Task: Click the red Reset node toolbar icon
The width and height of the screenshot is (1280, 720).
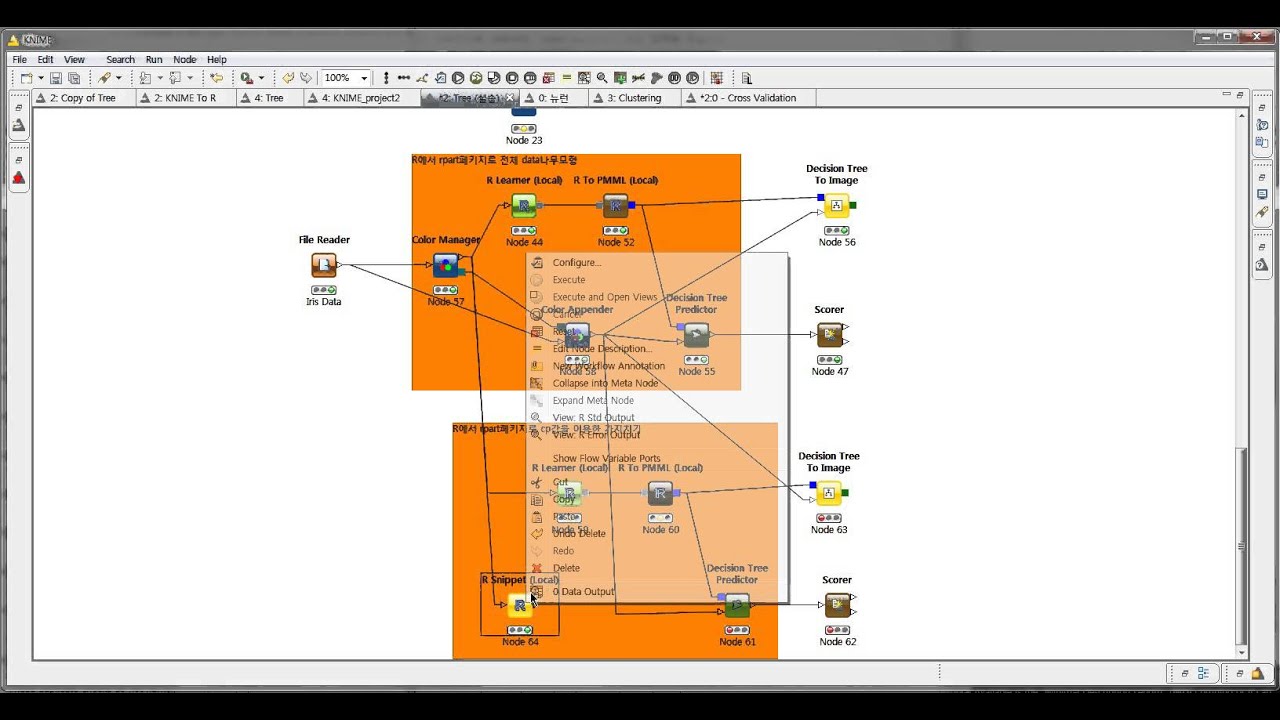Action: (548, 78)
